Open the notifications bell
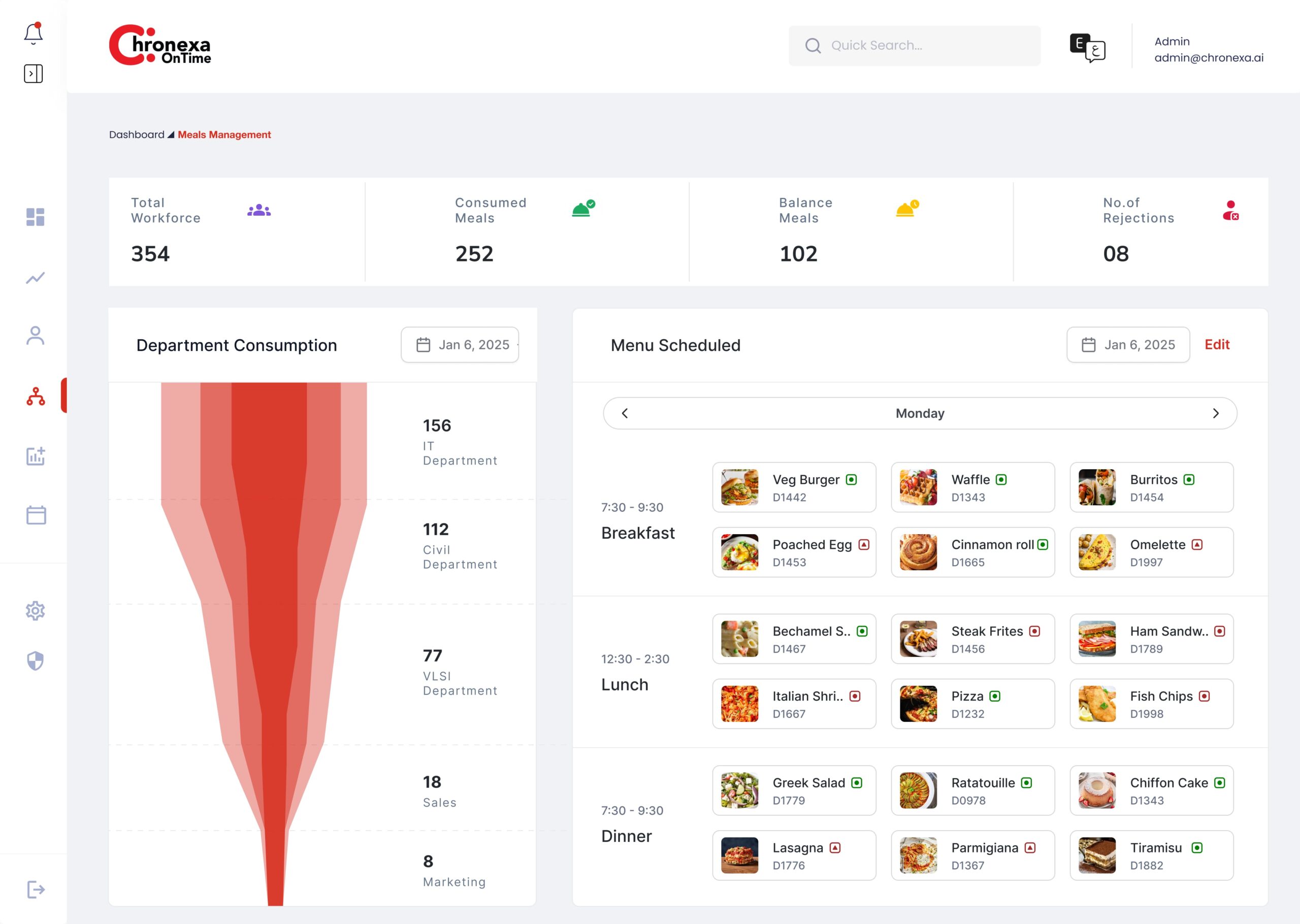1300x924 pixels. point(33,34)
